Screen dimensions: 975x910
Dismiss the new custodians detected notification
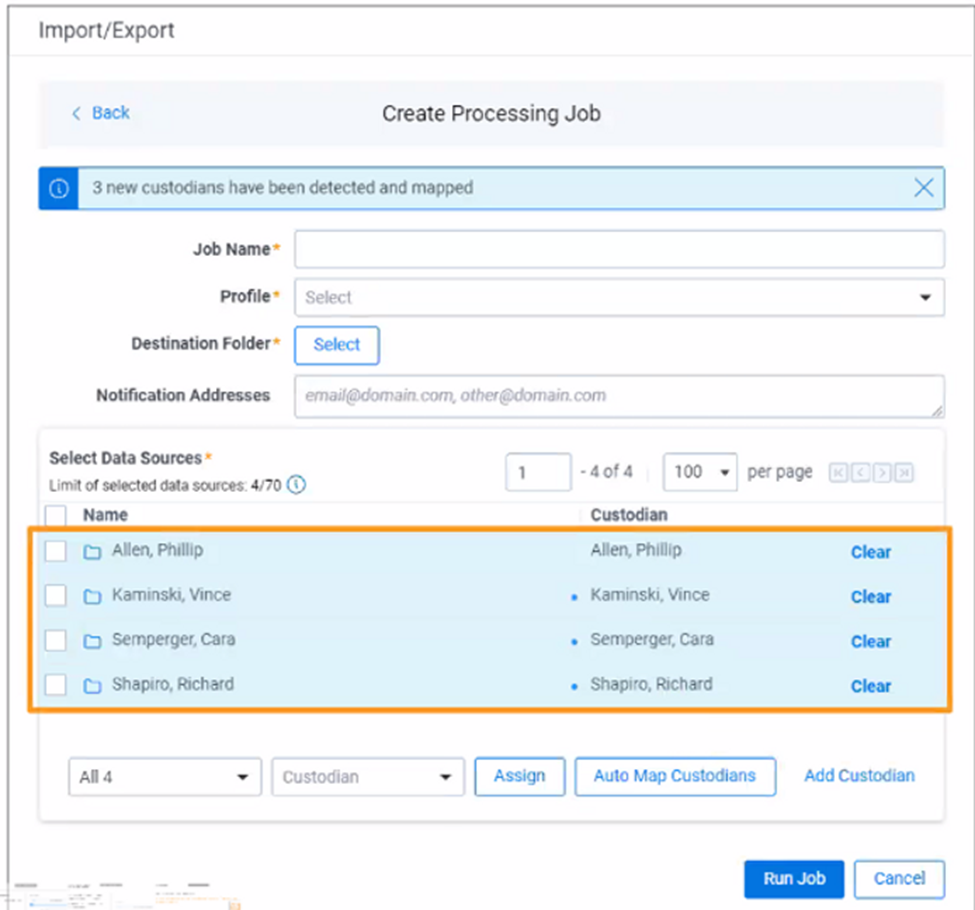923,188
